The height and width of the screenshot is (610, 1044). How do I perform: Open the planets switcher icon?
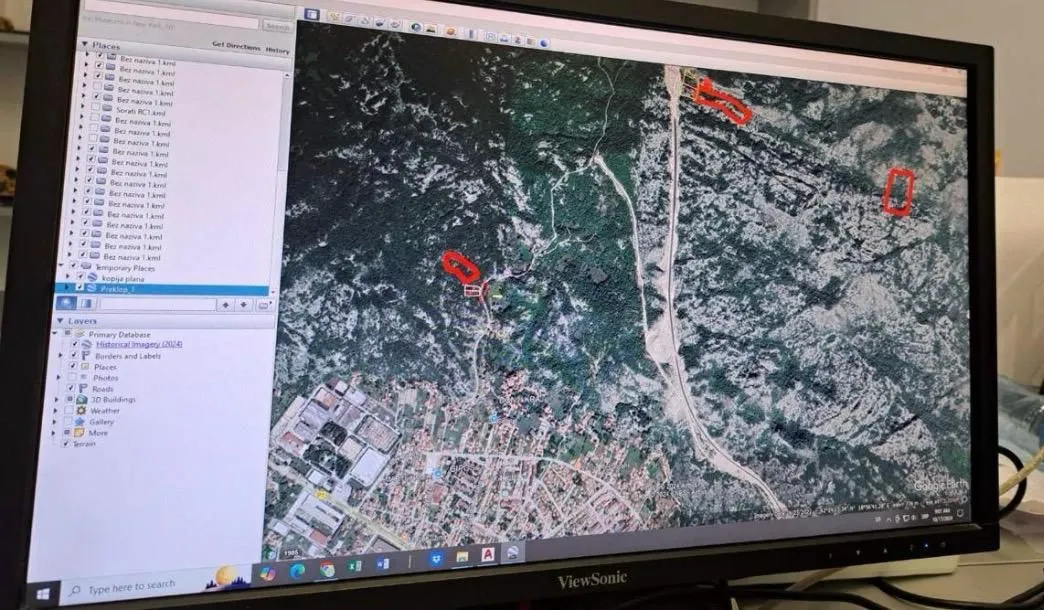tap(451, 31)
